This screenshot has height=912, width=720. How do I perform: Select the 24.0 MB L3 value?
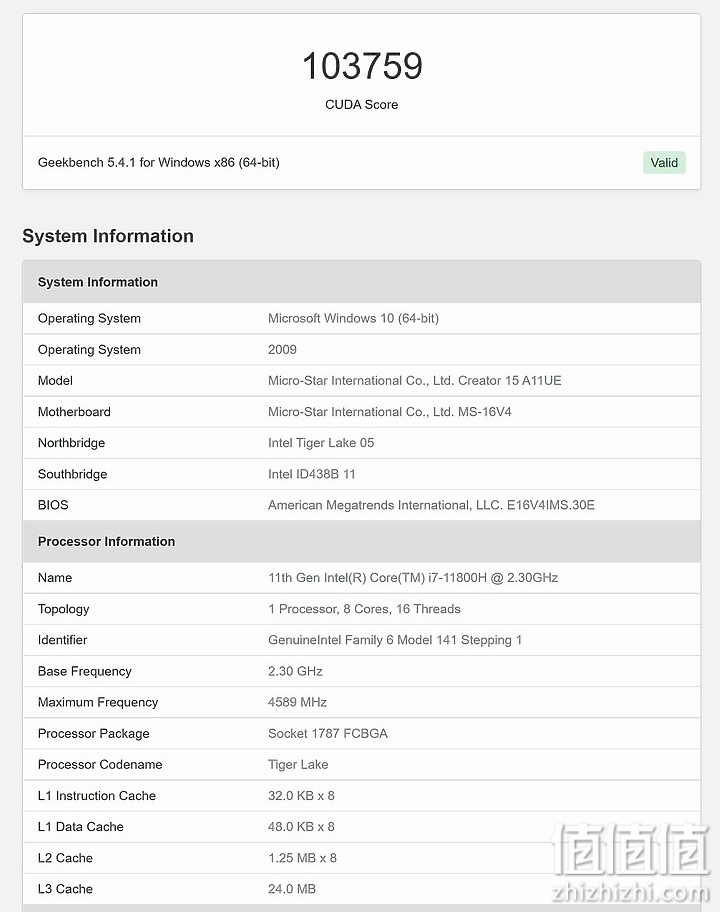[292, 889]
